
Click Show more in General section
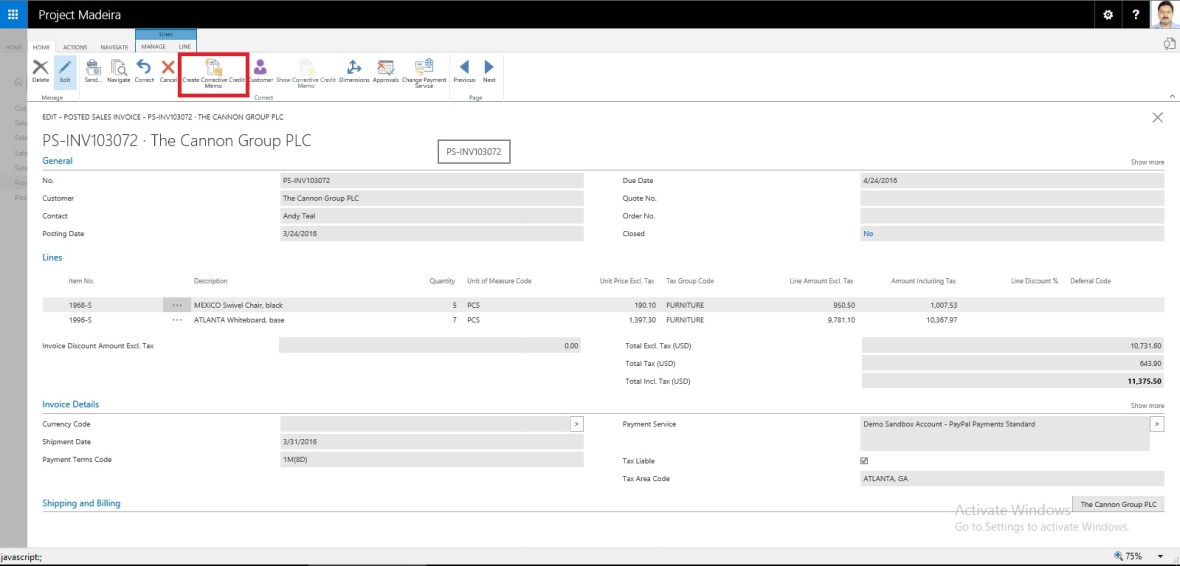coord(1147,162)
